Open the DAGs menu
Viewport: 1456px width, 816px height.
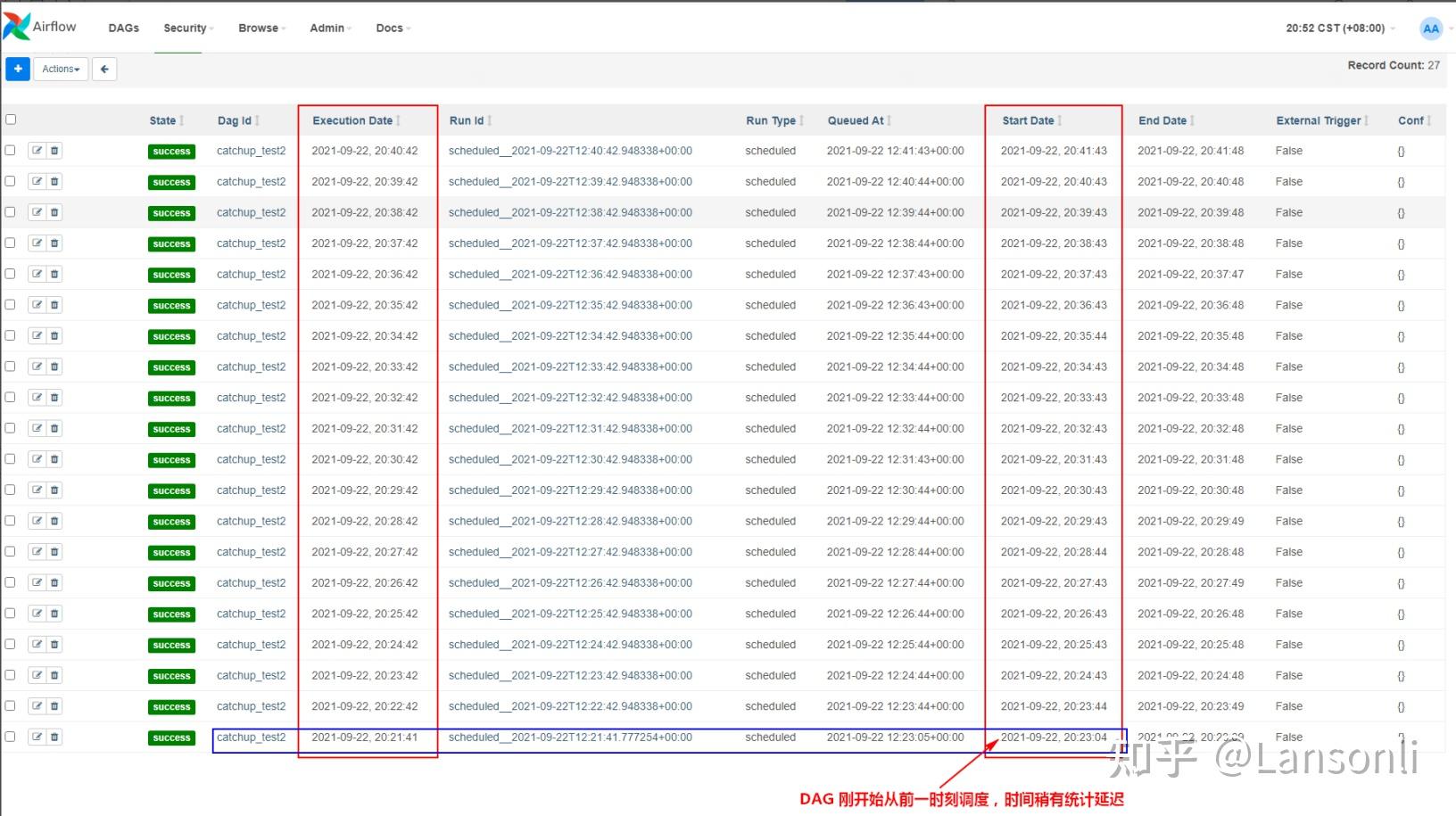pos(124,29)
